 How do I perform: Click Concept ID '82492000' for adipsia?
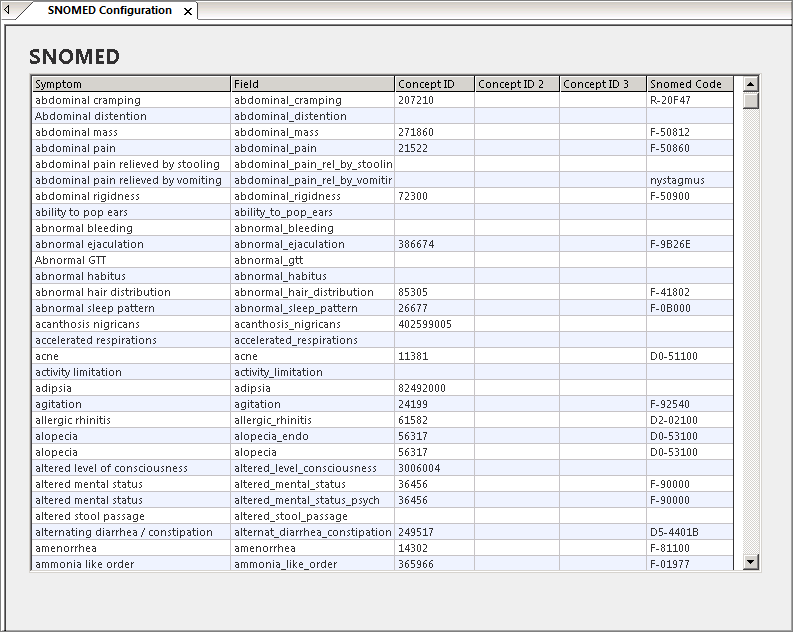click(434, 388)
